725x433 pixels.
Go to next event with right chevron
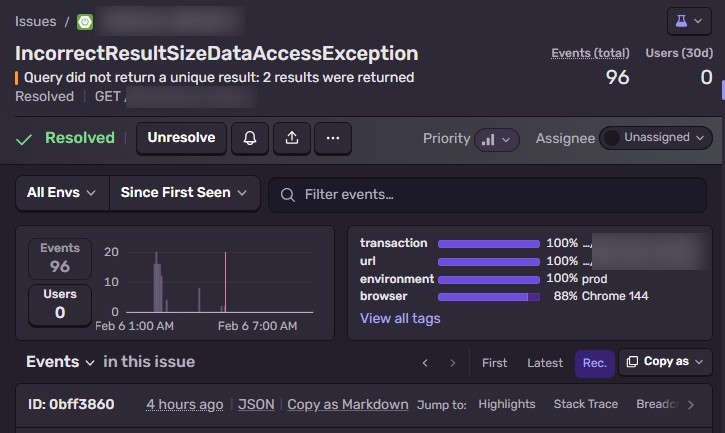(x=452, y=363)
